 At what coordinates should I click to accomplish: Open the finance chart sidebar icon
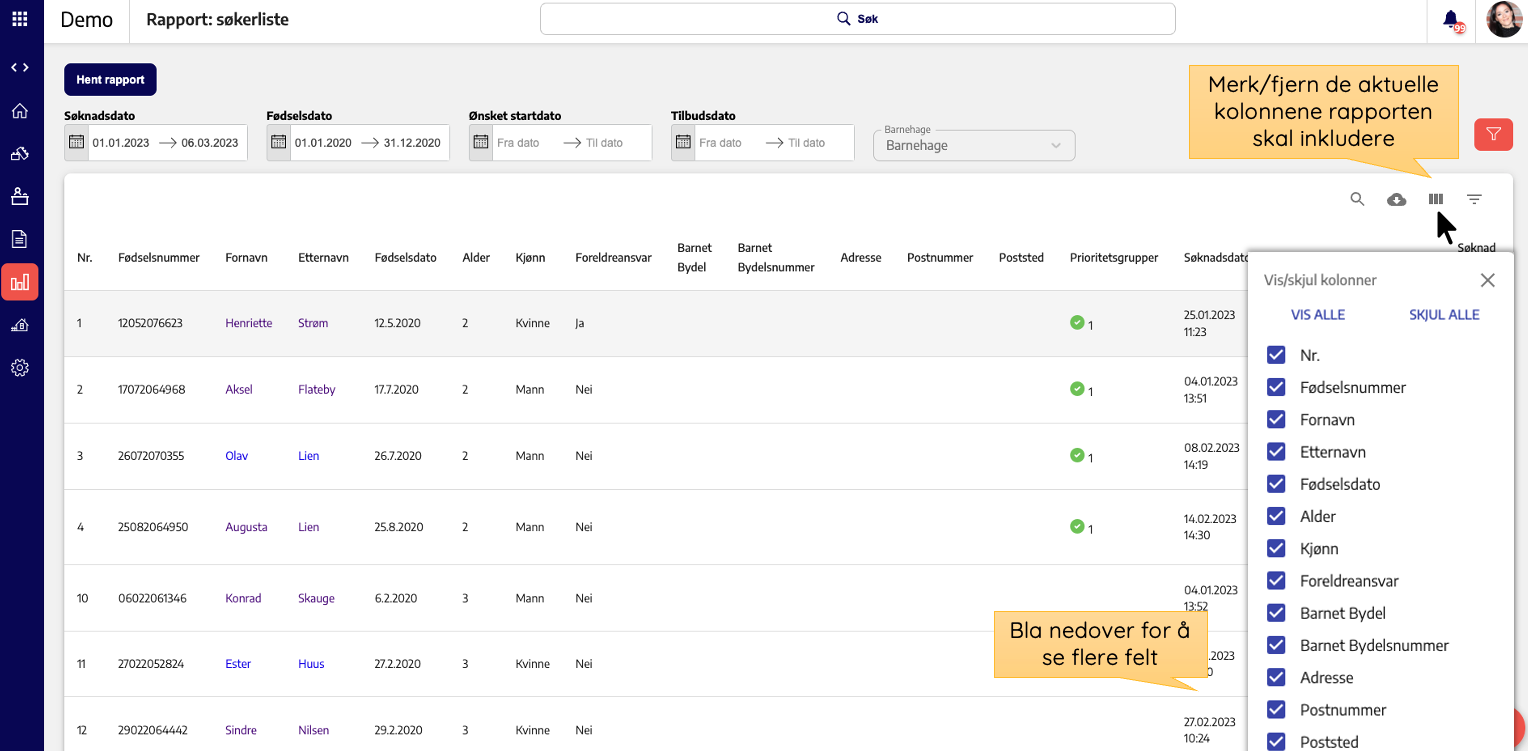click(x=20, y=325)
